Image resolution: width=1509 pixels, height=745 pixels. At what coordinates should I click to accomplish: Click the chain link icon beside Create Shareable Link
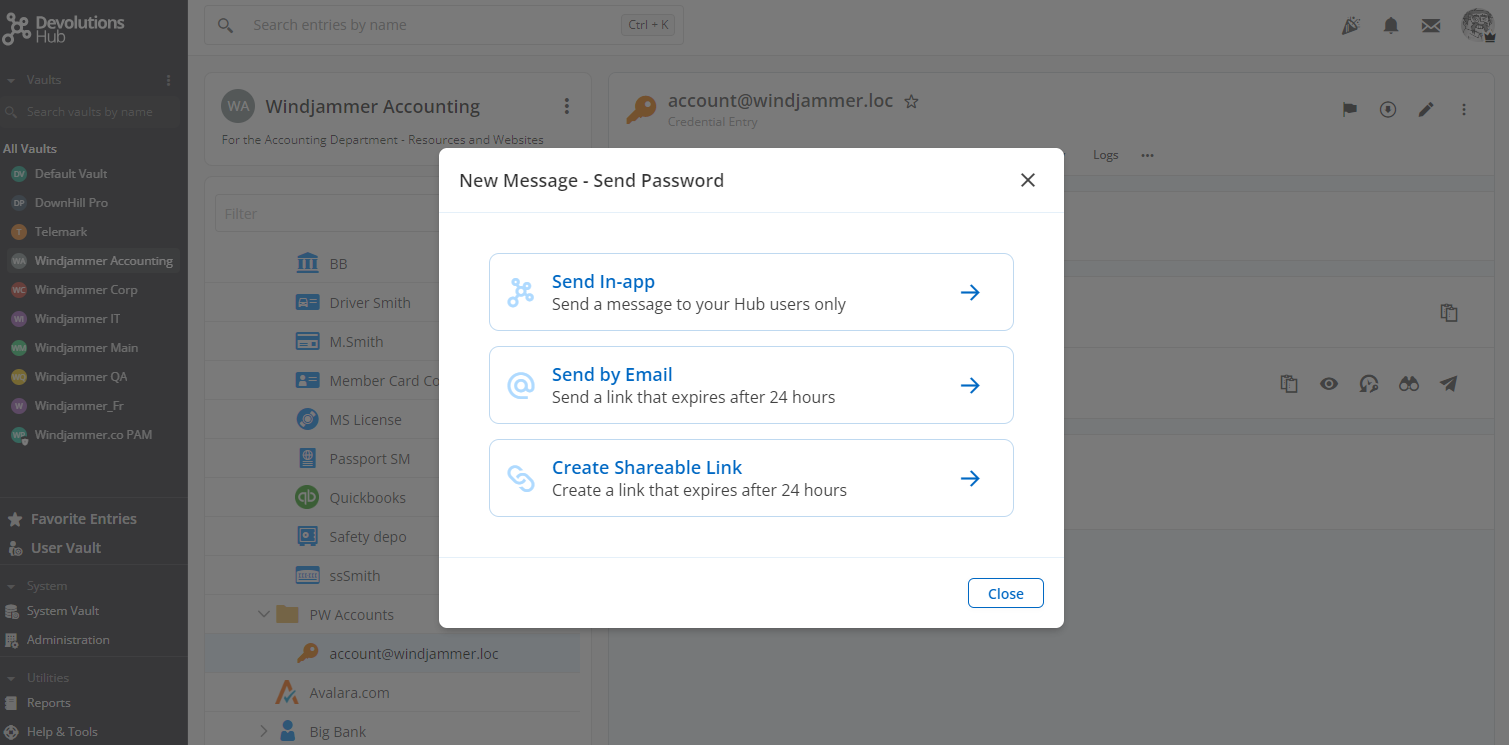pyautogui.click(x=521, y=478)
